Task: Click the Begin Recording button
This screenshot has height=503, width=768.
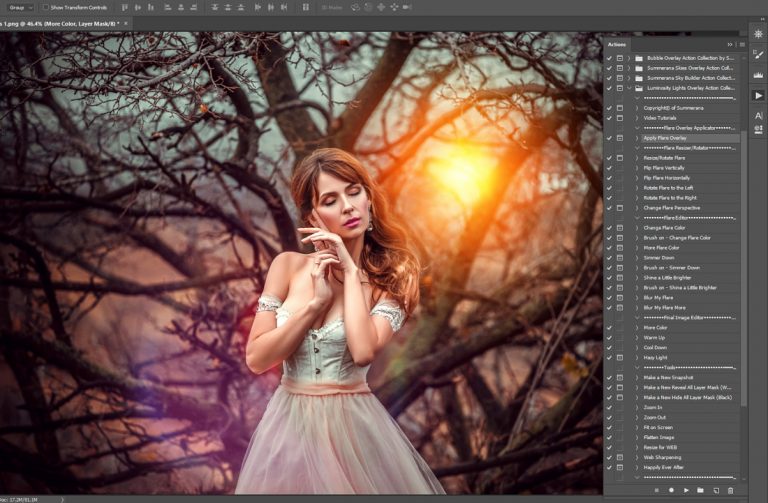Action: (x=670, y=490)
